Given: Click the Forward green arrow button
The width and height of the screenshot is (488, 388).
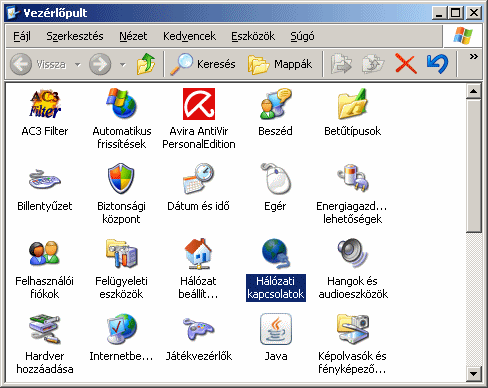Looking at the screenshot, I should [x=100, y=64].
